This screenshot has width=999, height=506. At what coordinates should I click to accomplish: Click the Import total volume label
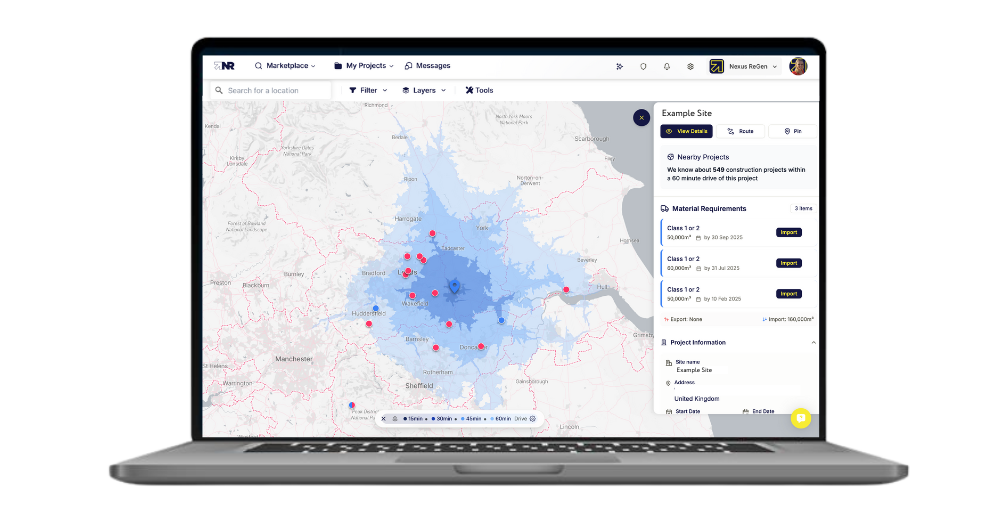[x=787, y=319]
